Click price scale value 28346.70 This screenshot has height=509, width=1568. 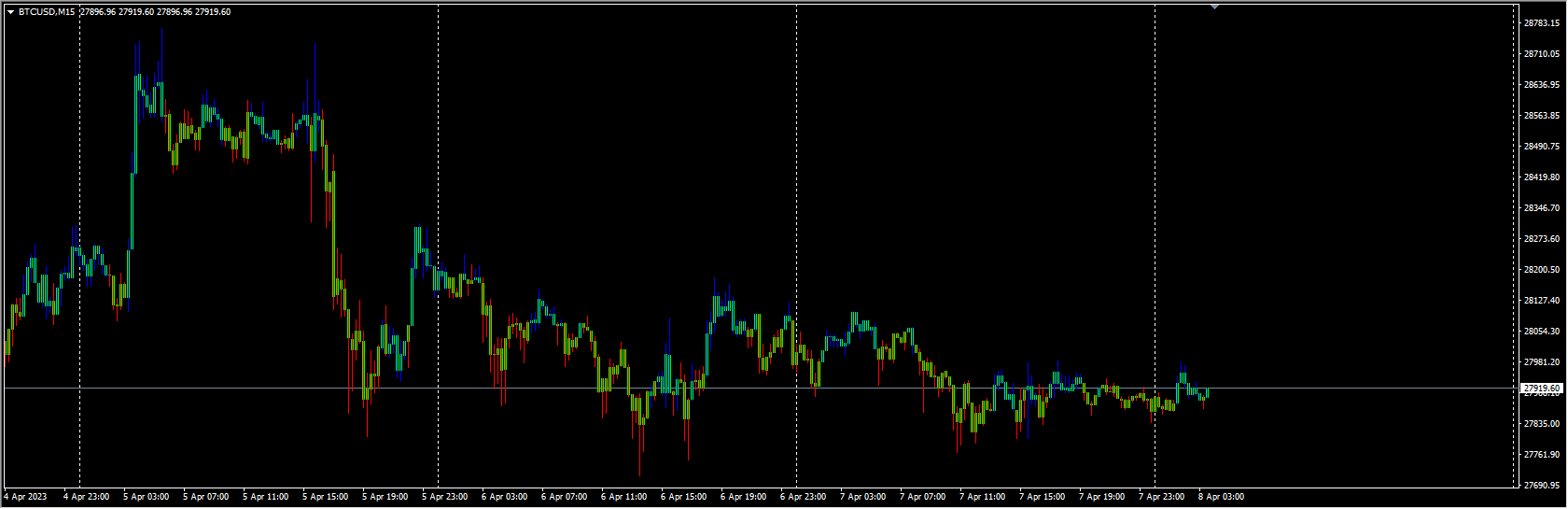tap(1542, 208)
